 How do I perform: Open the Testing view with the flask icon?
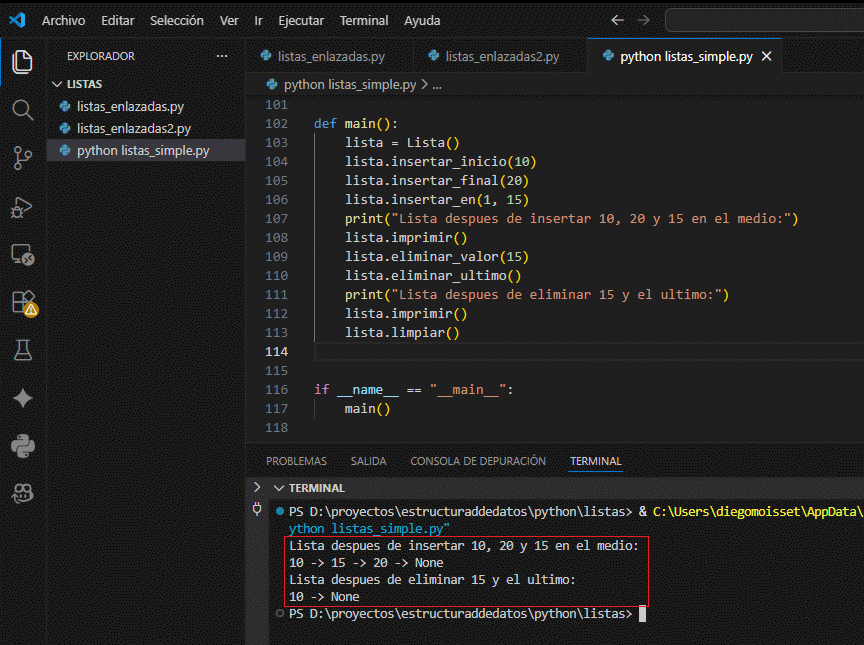point(22,350)
